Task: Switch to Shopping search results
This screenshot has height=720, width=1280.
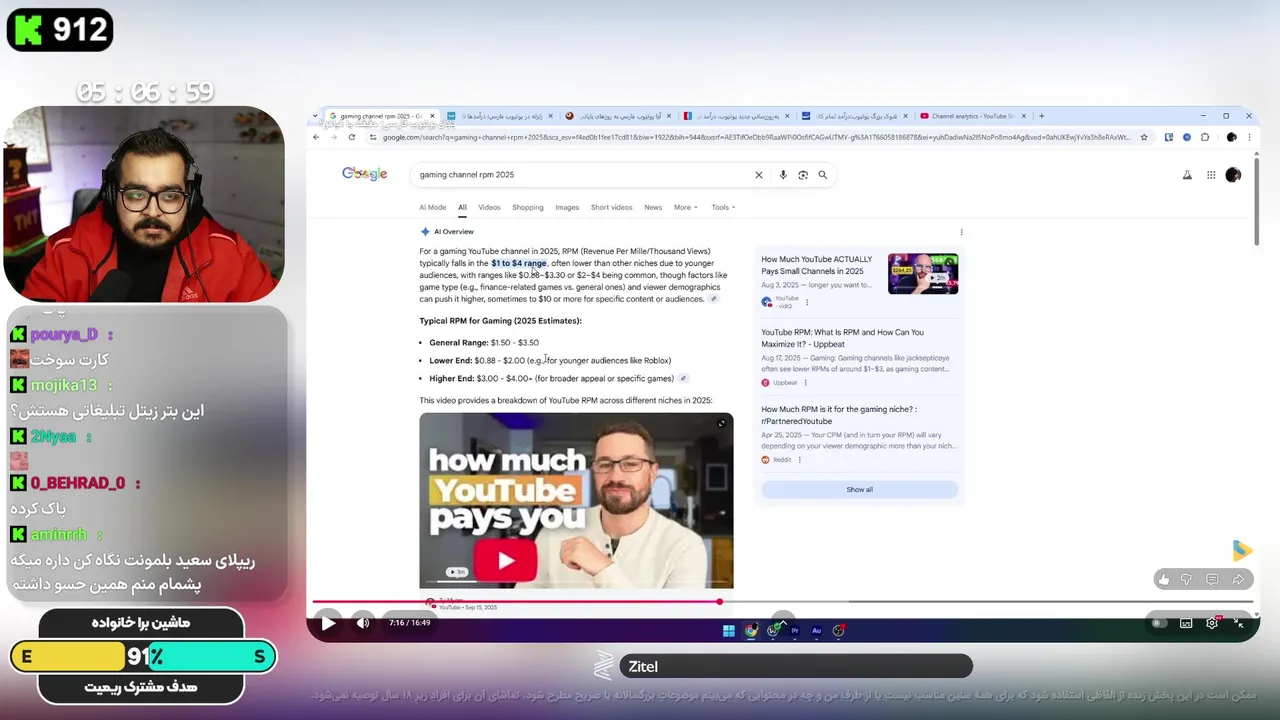Action: click(x=528, y=207)
